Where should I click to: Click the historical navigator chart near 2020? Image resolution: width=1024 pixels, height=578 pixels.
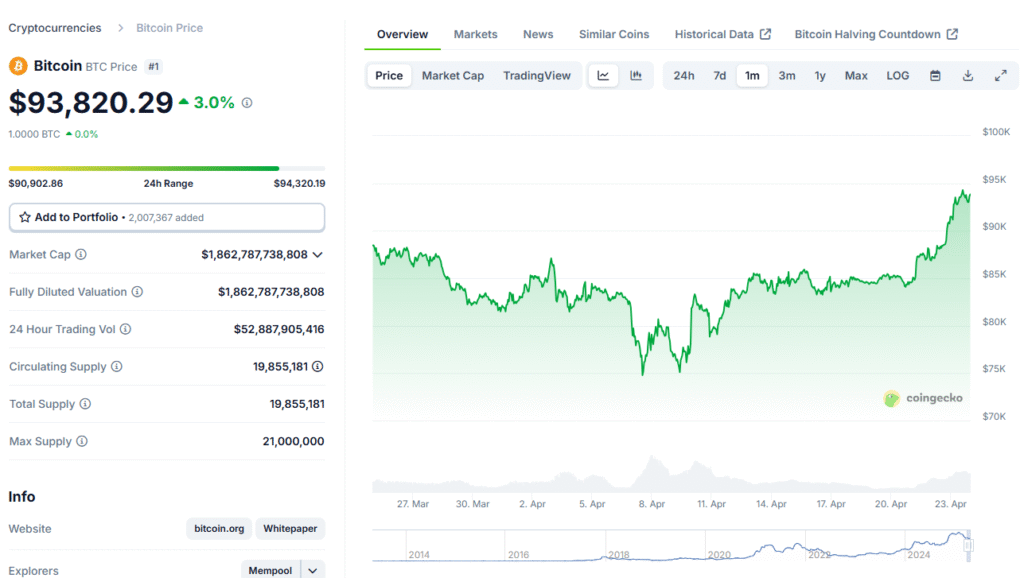point(718,553)
